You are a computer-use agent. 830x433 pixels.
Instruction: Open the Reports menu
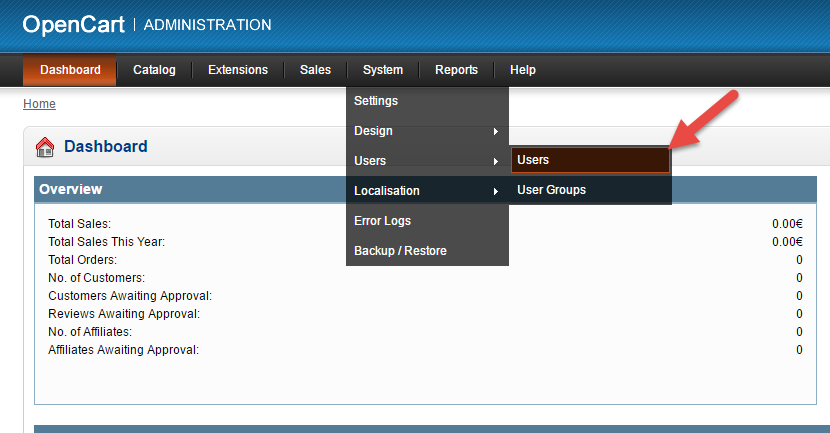tap(456, 70)
